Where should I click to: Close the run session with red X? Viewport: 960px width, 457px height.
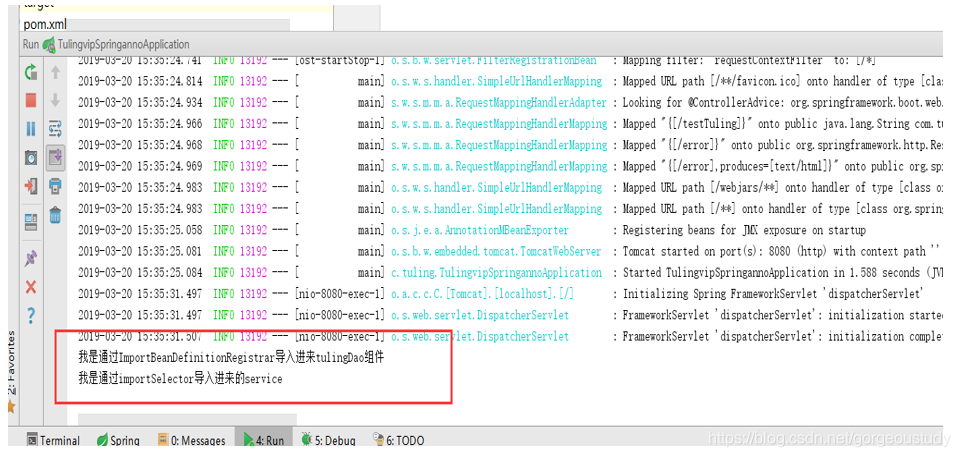click(x=31, y=287)
